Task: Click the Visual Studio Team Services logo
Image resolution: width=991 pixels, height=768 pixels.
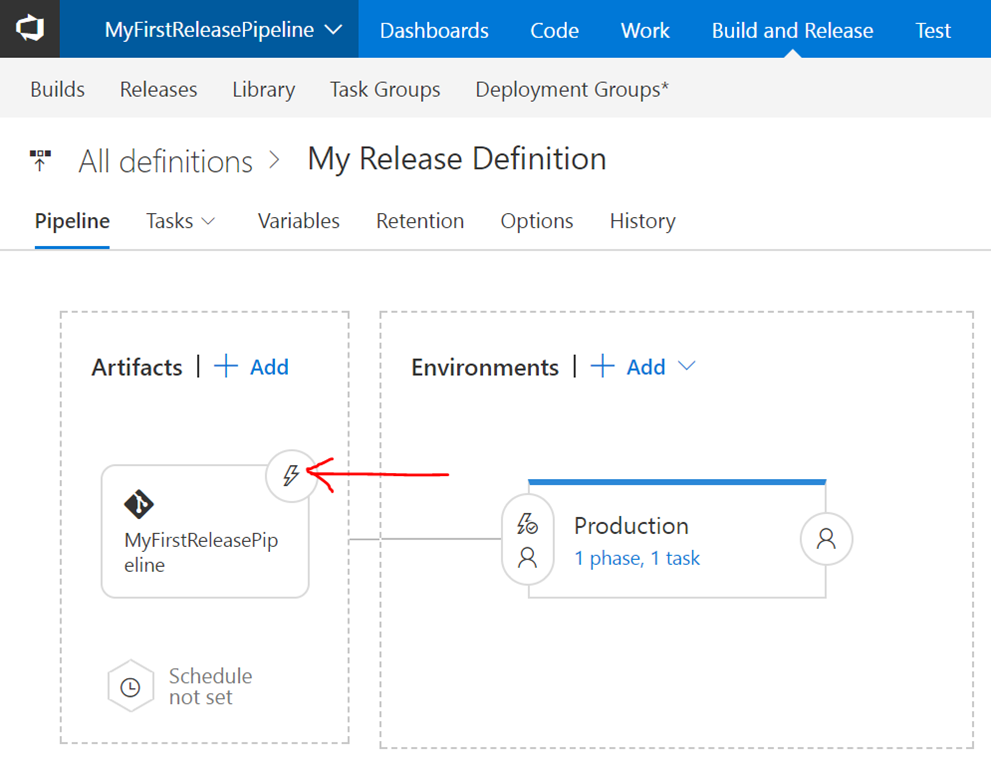Action: (30, 29)
